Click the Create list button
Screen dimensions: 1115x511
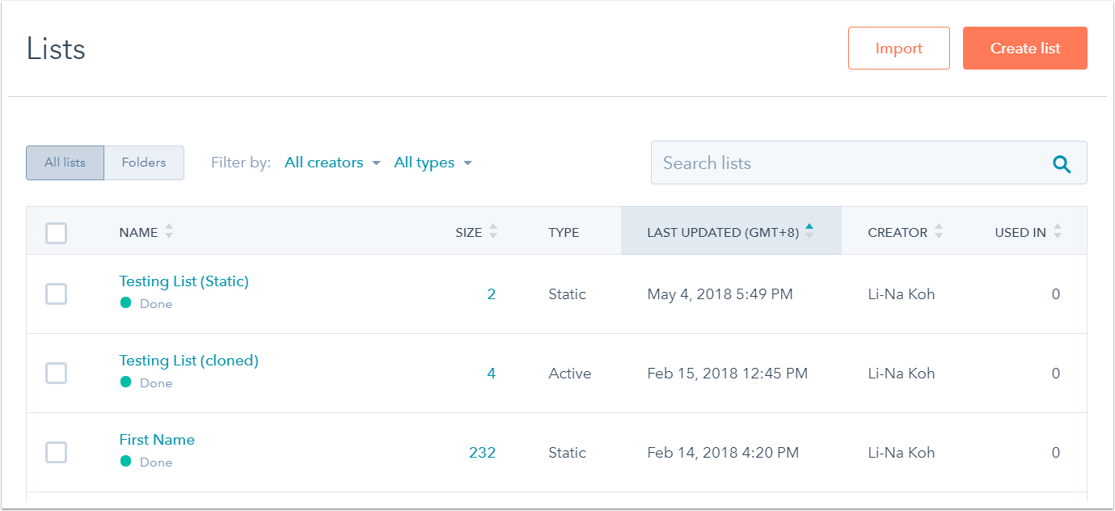point(1025,48)
